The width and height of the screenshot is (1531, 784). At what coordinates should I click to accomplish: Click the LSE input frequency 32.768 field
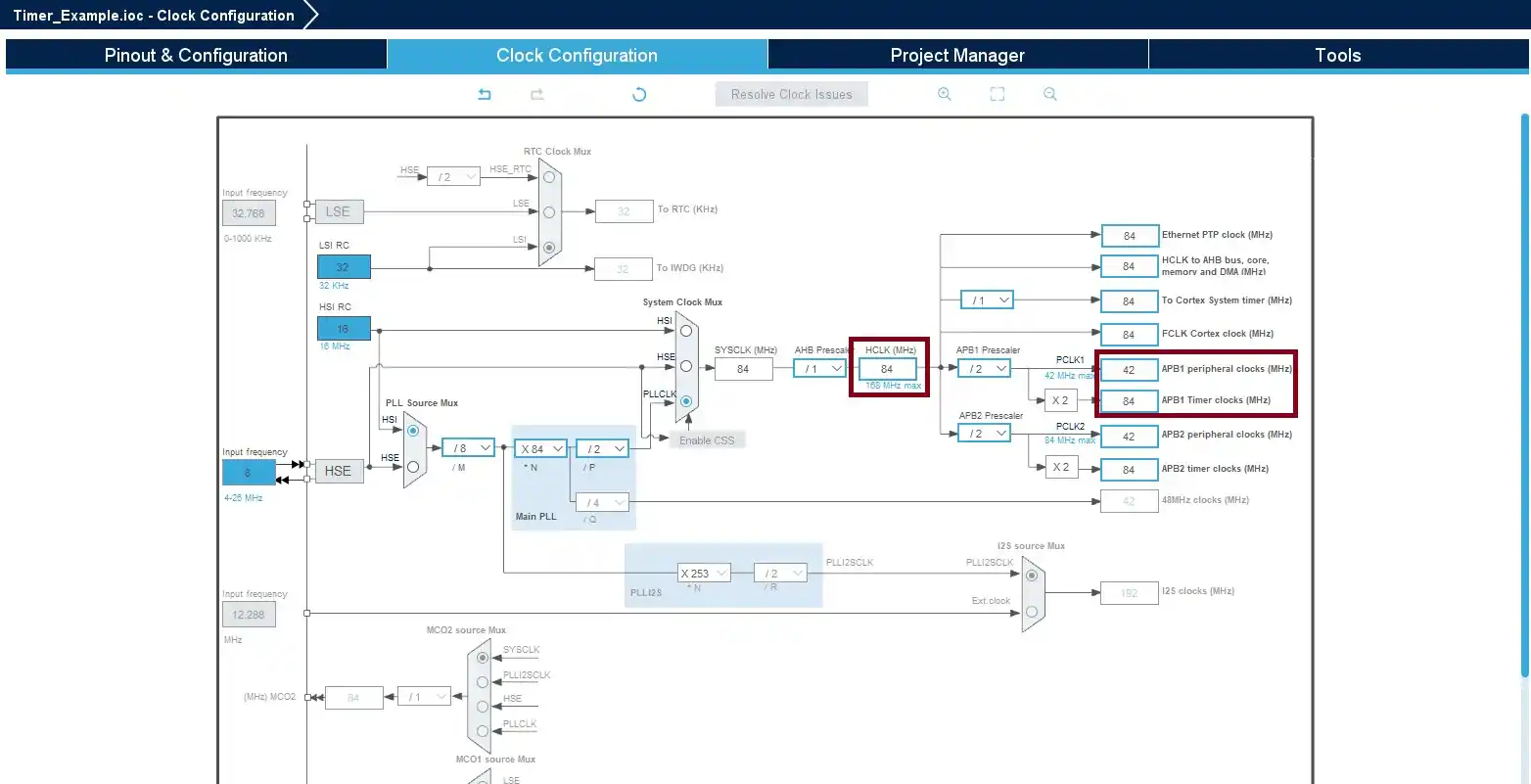click(x=249, y=212)
